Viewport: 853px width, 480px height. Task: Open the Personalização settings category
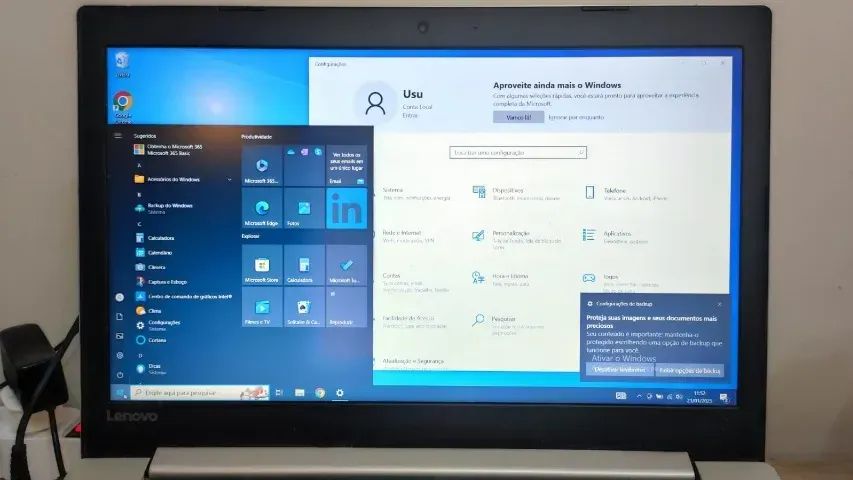point(517,238)
